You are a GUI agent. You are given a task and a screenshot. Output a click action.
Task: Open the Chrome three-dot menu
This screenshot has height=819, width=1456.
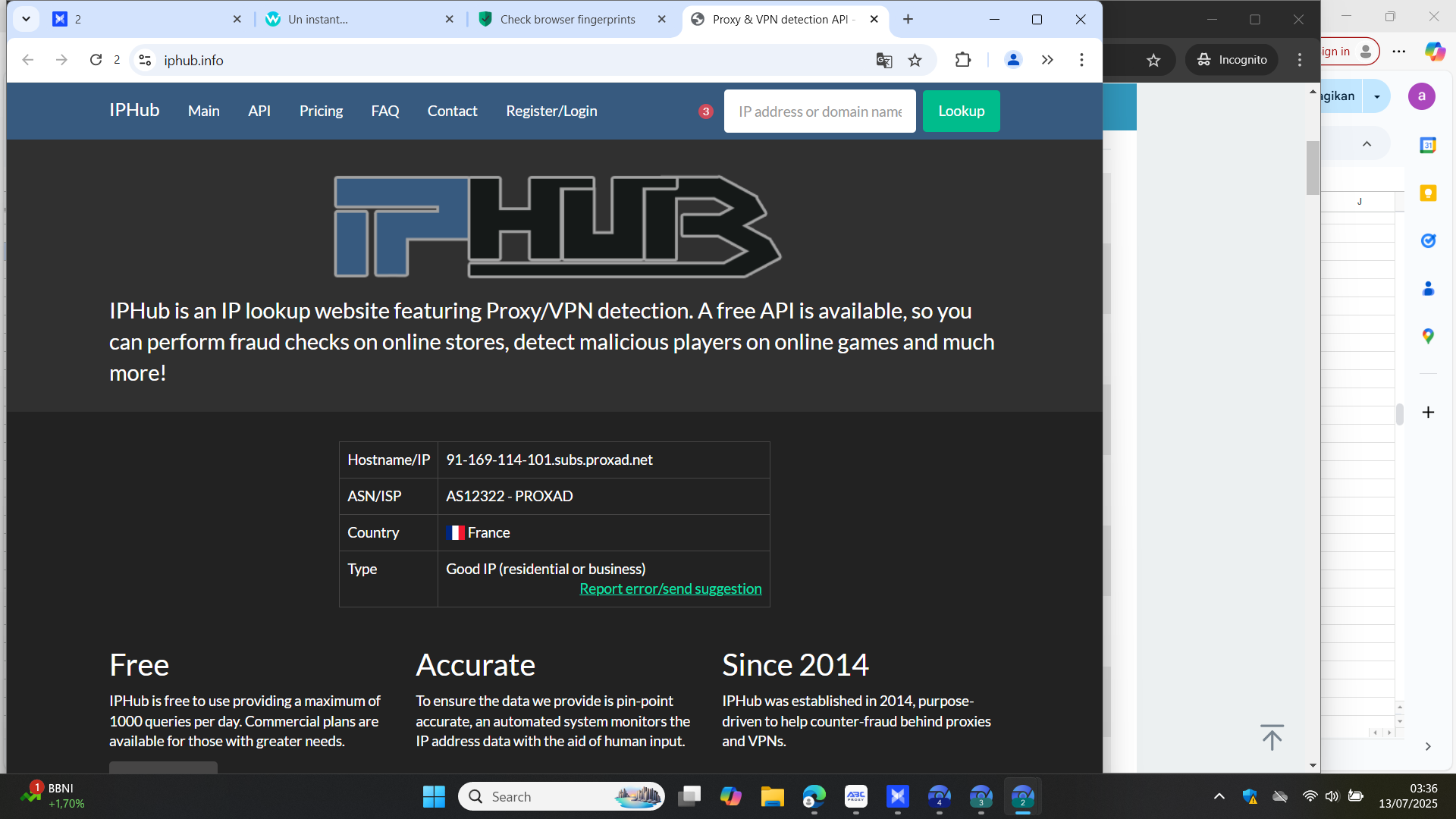coord(1081,60)
